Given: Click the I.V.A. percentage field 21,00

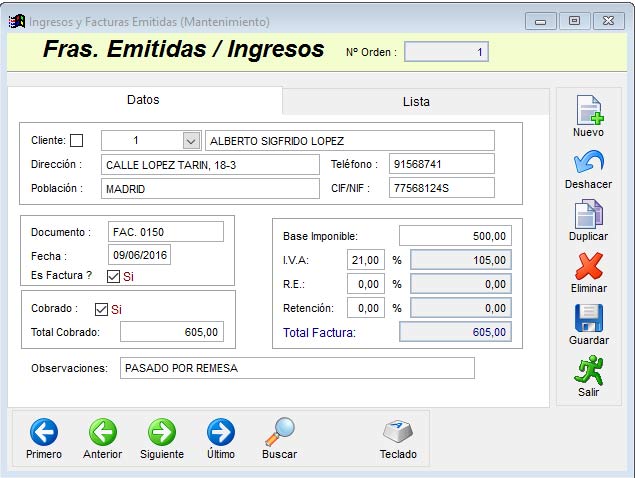Looking at the screenshot, I should (x=366, y=260).
